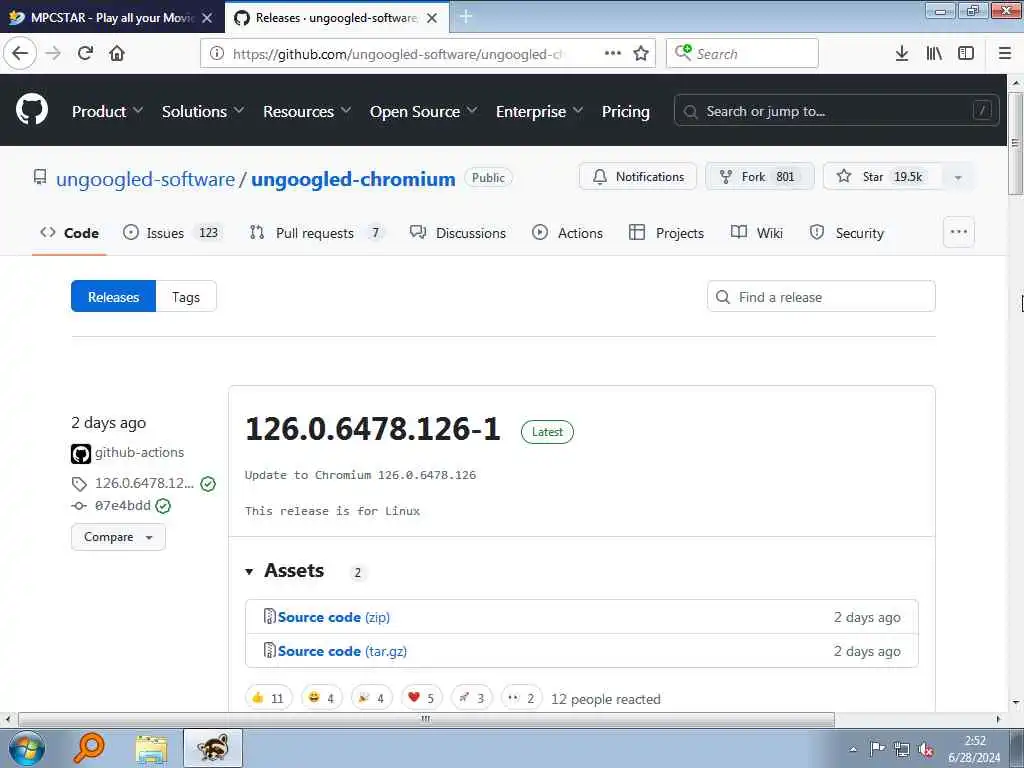Click the Find a release search box
The height and width of the screenshot is (768, 1024).
click(822, 296)
